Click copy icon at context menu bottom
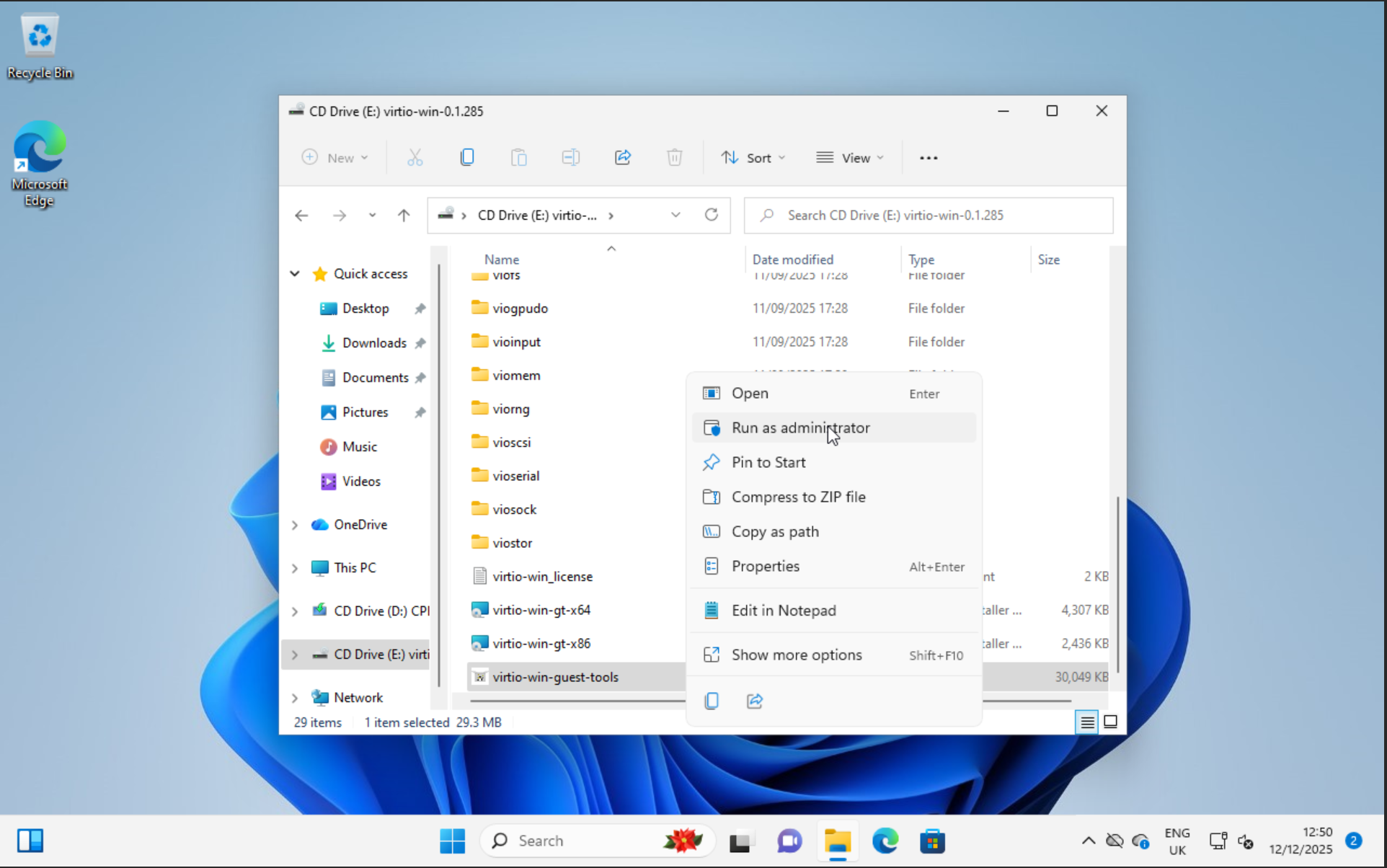Screen dimensions: 1387x868 tap(712, 701)
